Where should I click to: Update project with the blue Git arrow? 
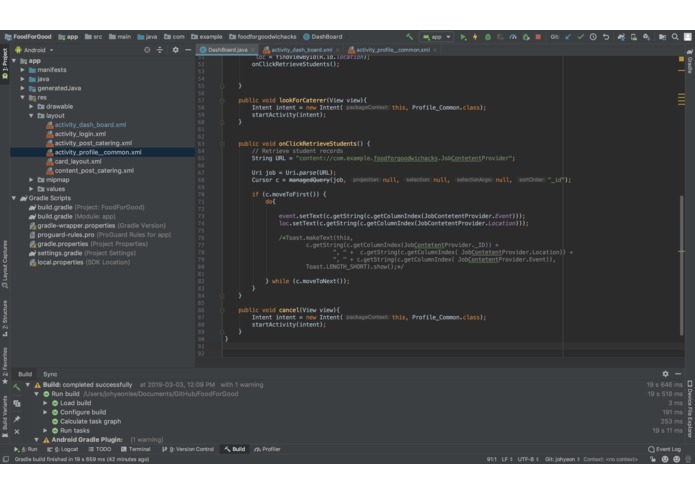pyautogui.click(x=568, y=37)
